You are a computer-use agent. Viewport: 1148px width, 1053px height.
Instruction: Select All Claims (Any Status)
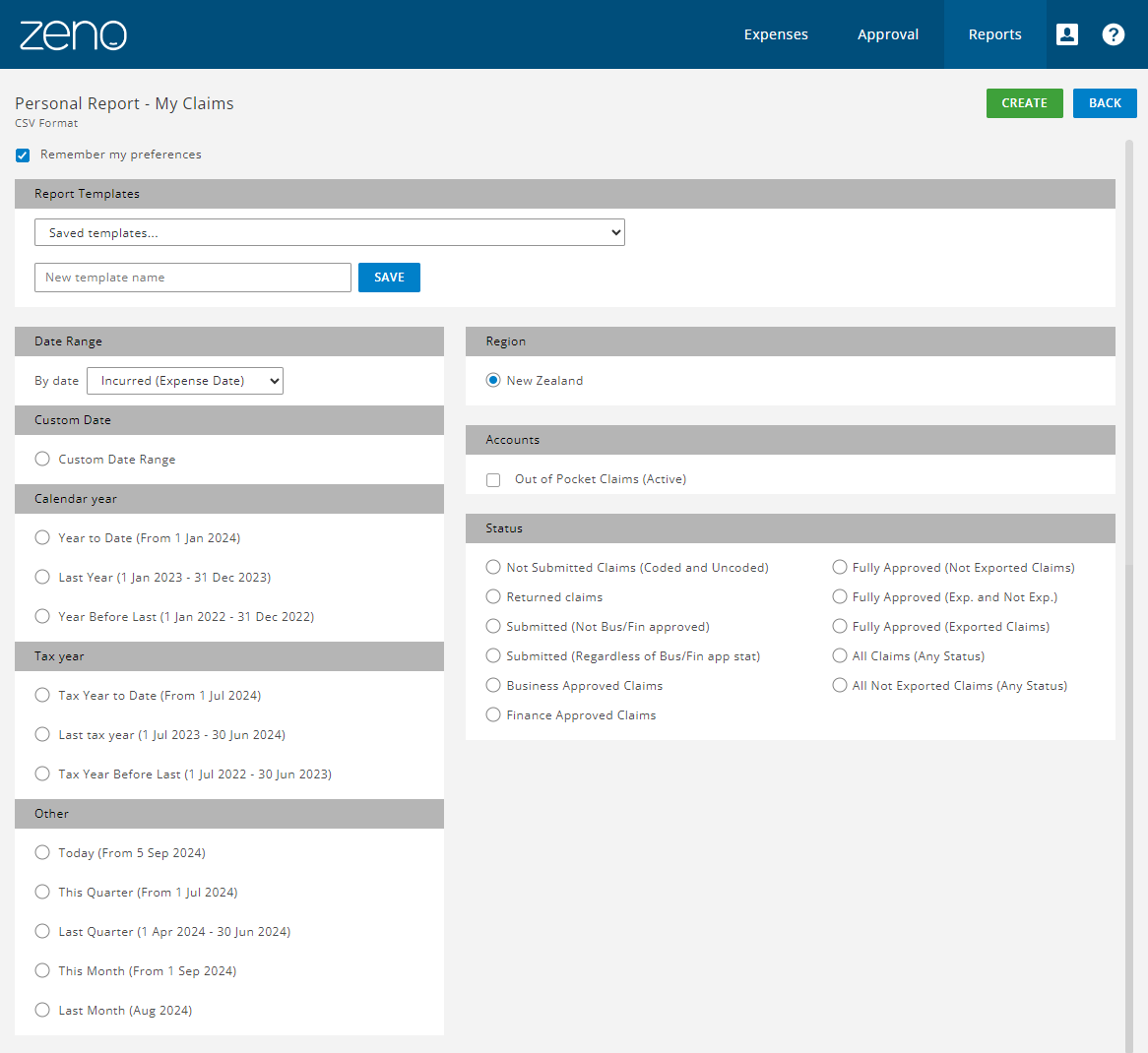pos(840,656)
